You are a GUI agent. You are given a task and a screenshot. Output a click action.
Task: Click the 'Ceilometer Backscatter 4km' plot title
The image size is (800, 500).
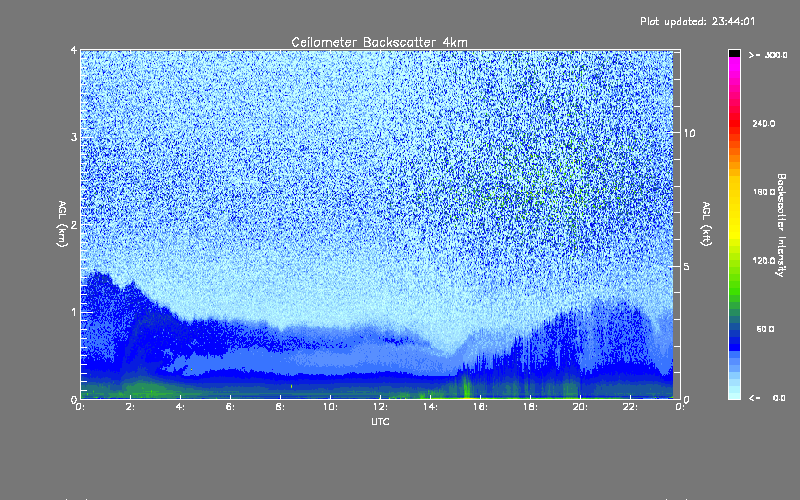point(379,42)
